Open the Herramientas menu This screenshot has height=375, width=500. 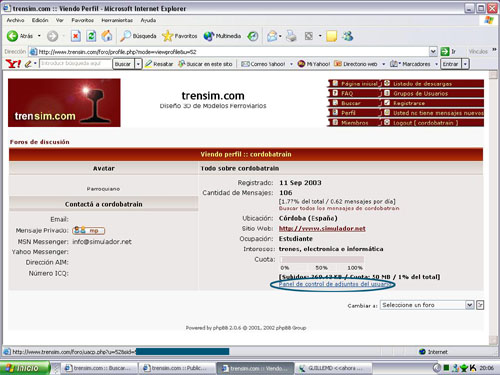click(117, 20)
